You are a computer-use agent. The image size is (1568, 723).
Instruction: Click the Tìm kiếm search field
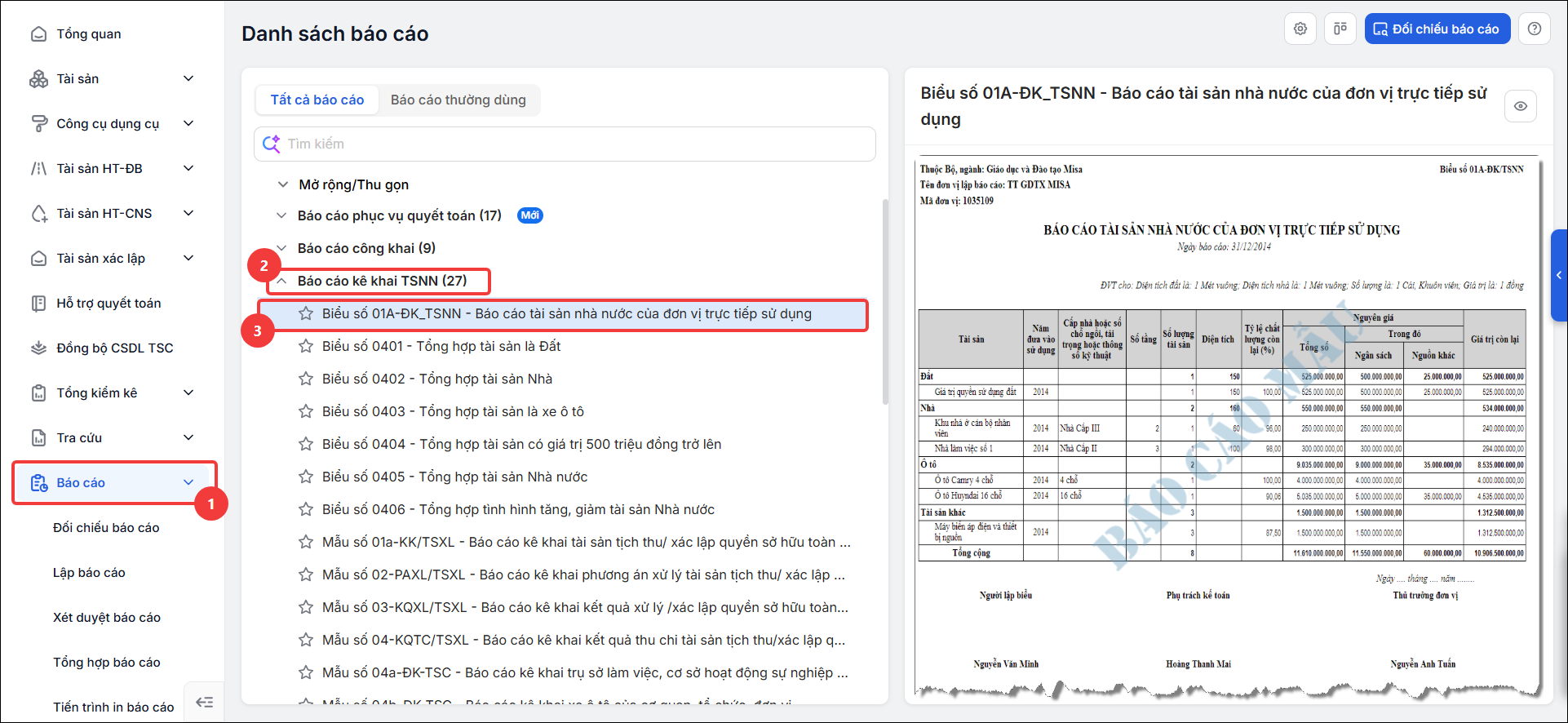[565, 144]
